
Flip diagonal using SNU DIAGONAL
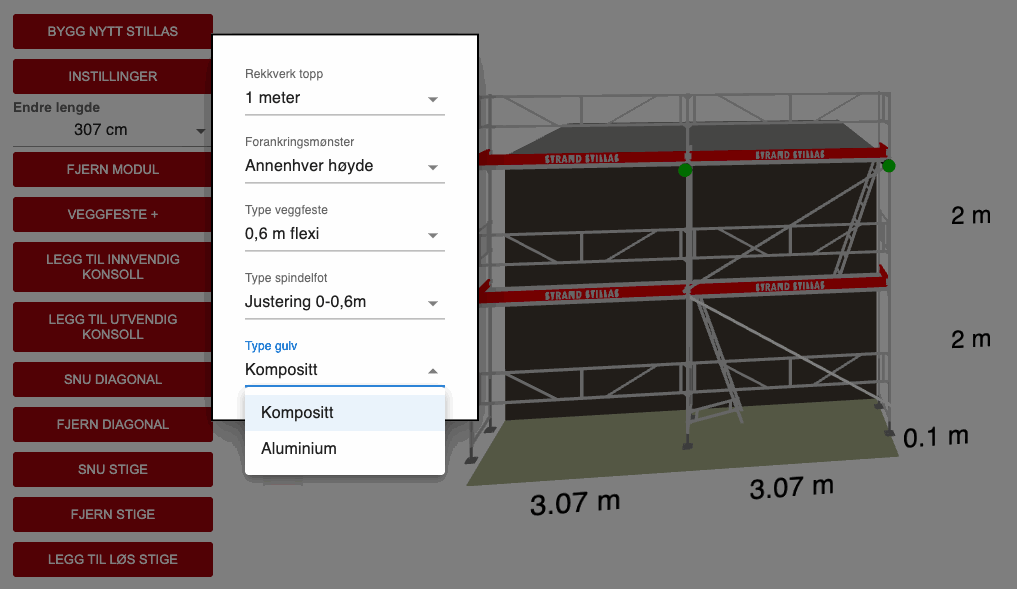tap(112, 380)
